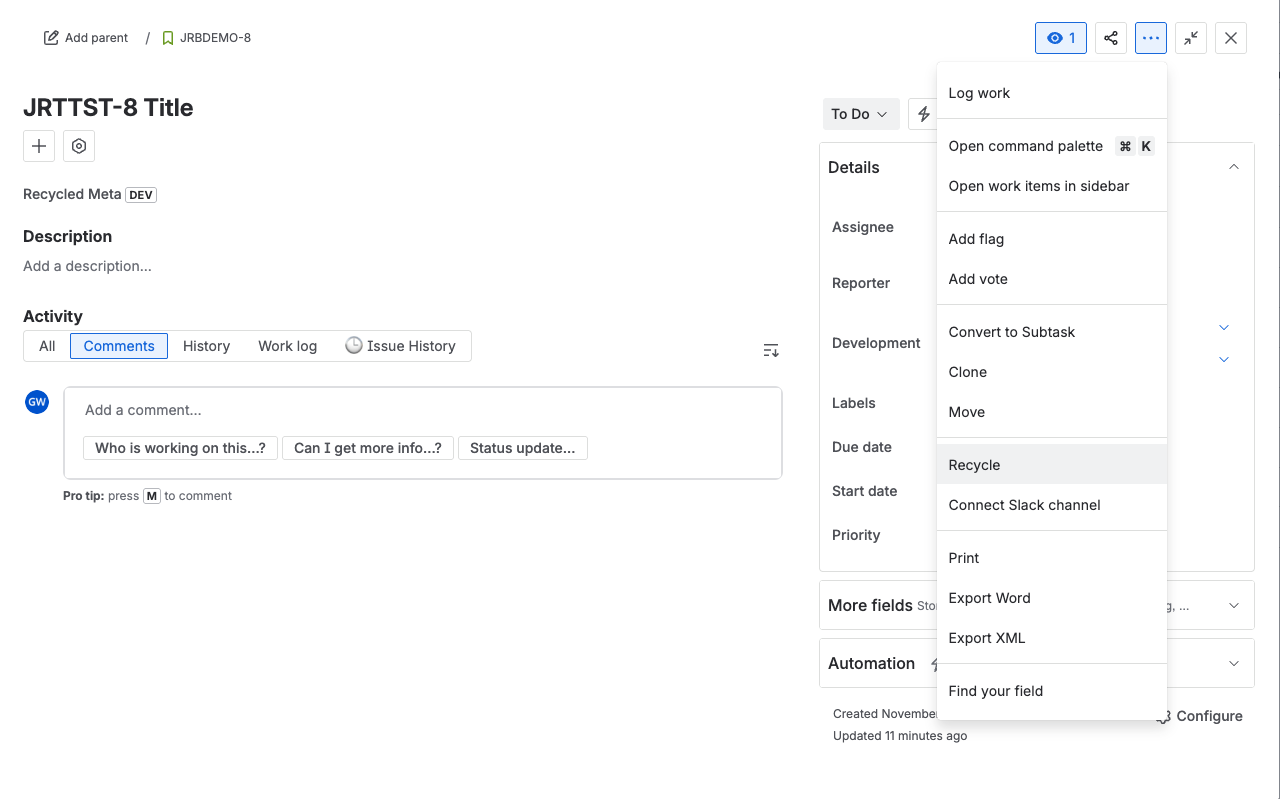Select Recycle from the actions menu
Image resolution: width=1280 pixels, height=799 pixels.
(975, 465)
